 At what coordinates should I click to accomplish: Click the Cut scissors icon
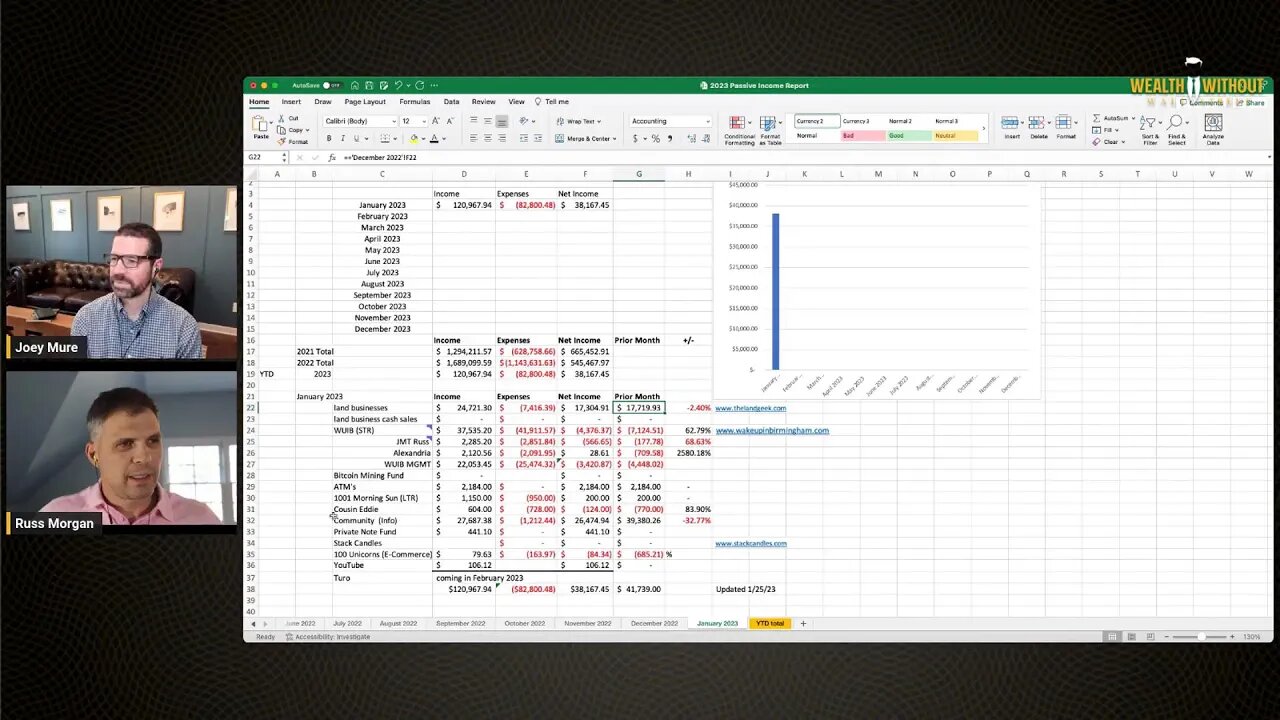[x=280, y=119]
